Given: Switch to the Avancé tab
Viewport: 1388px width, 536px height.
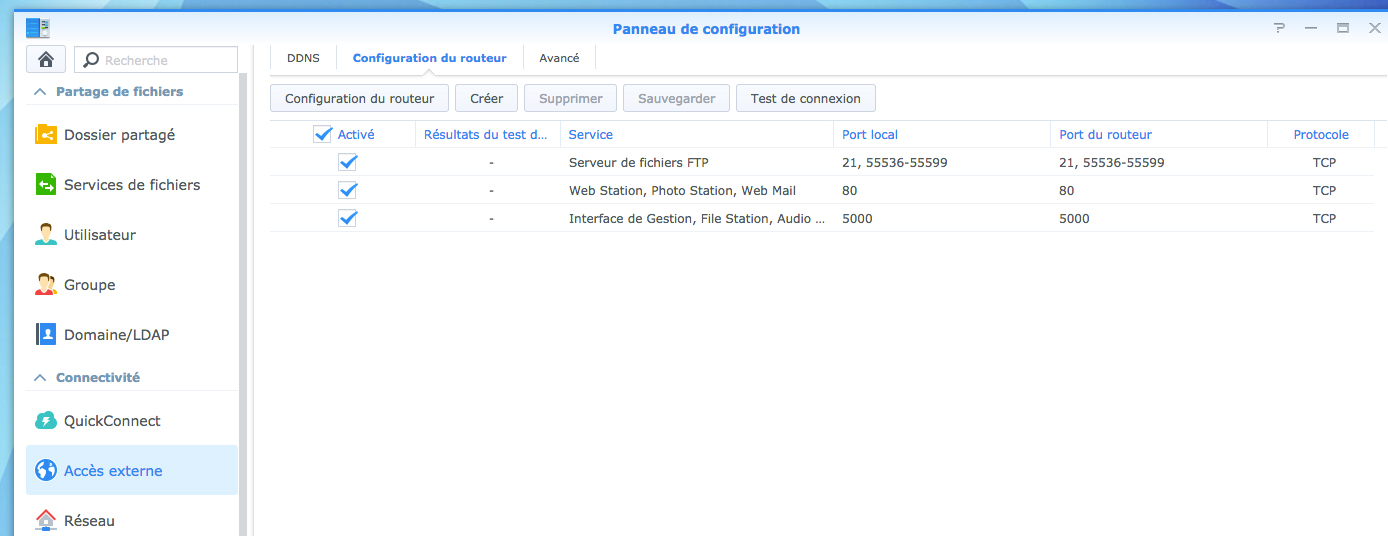Looking at the screenshot, I should point(559,58).
